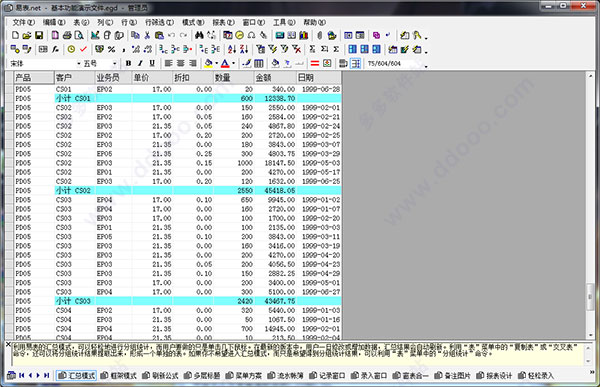Toggle Italic formatting

pos(140,63)
